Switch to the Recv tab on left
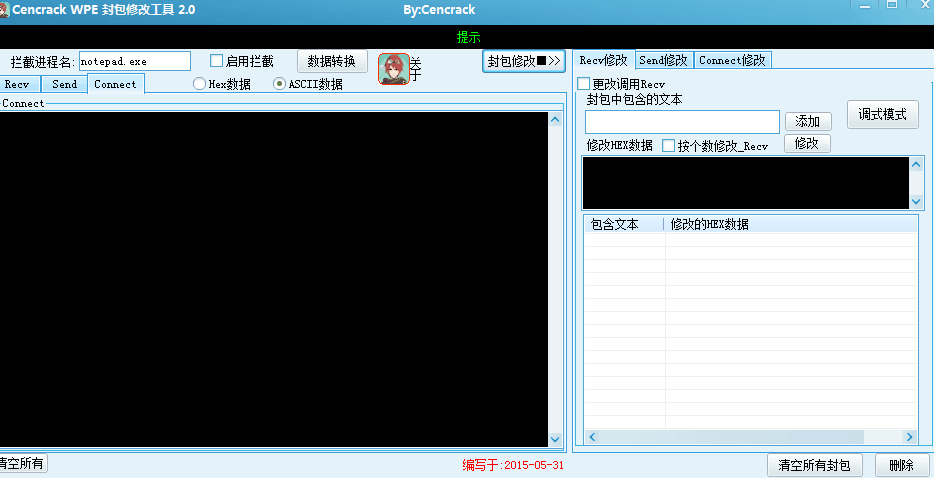934x478 pixels. 18,84
